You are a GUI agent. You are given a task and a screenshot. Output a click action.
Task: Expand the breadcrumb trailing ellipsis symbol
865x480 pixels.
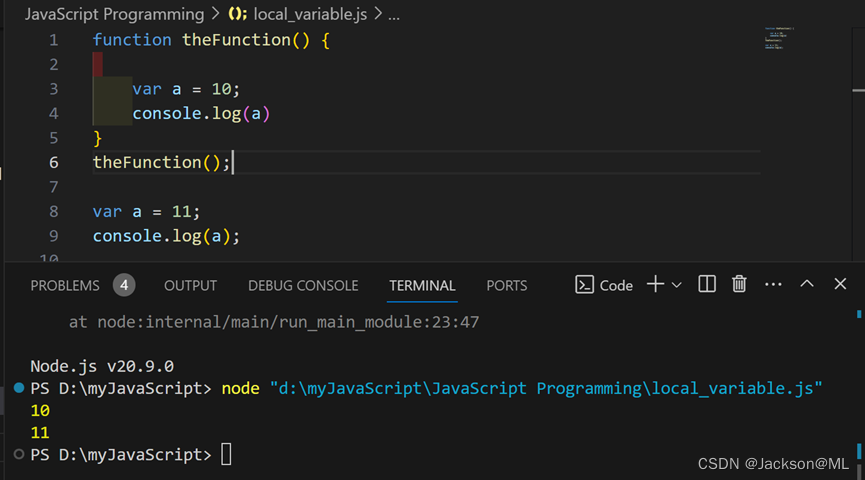point(393,15)
